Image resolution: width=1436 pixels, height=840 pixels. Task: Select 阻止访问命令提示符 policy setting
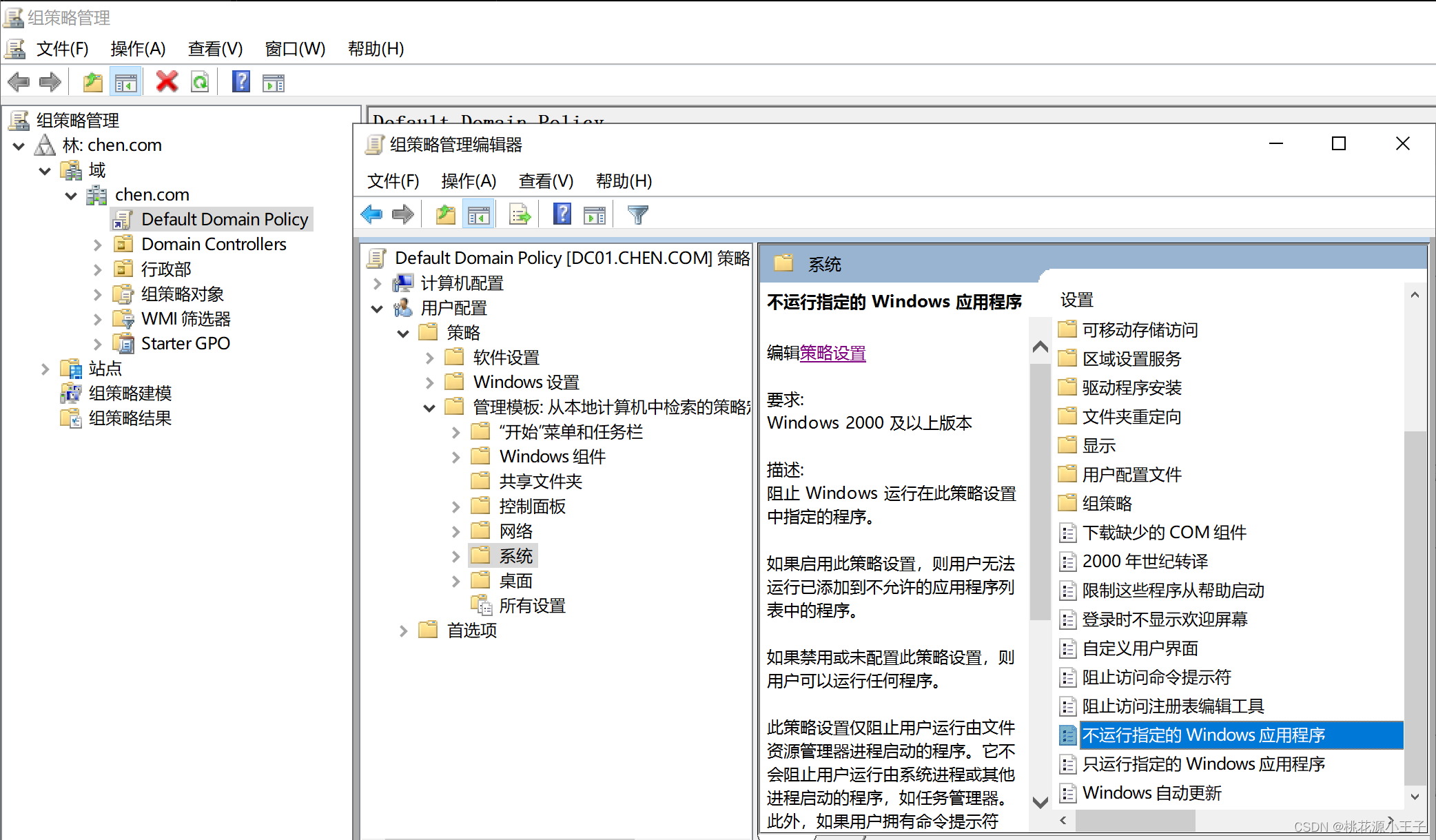coord(1156,677)
